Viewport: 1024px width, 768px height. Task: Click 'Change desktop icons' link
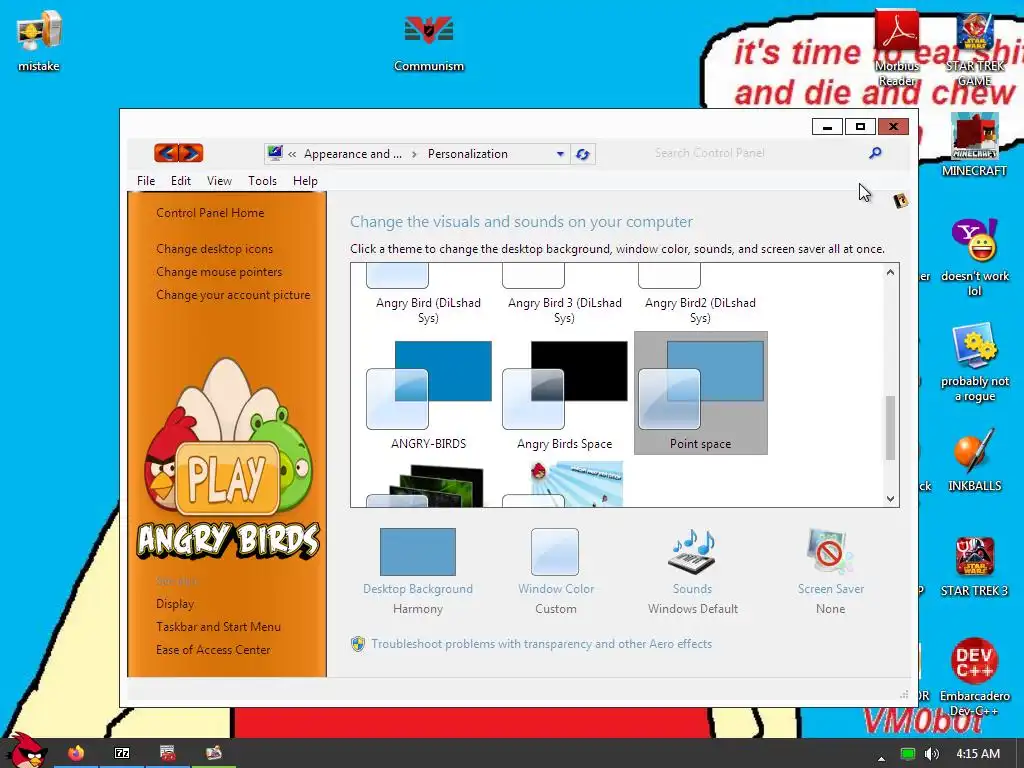tap(214, 249)
